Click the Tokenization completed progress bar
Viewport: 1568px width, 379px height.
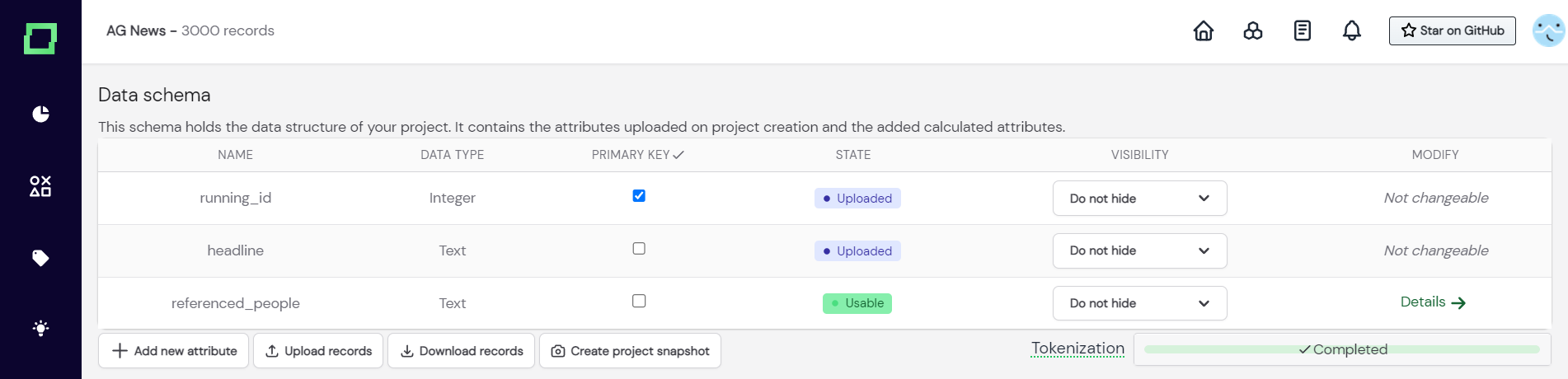click(x=1342, y=349)
